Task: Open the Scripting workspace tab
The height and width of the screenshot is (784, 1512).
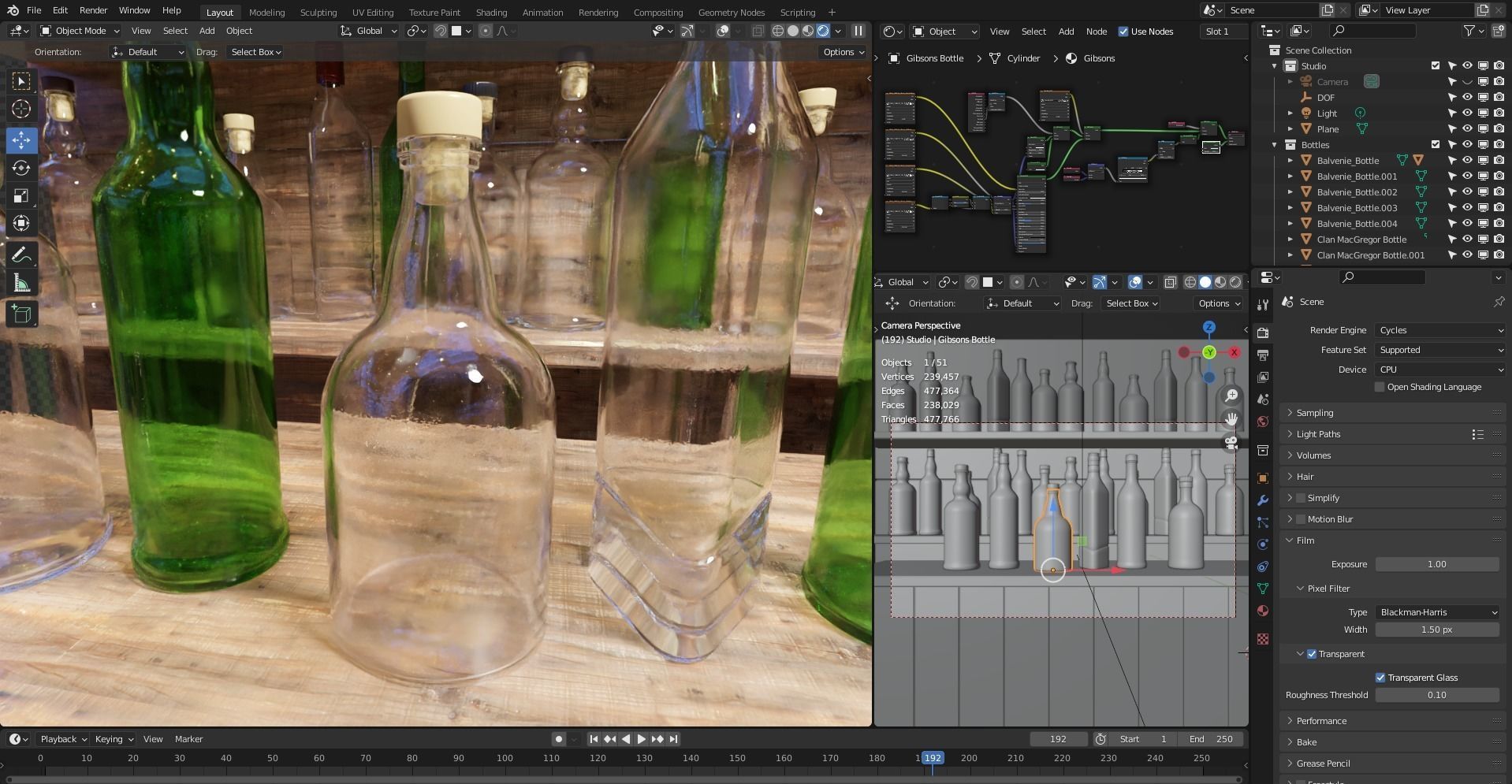Action: [x=798, y=13]
